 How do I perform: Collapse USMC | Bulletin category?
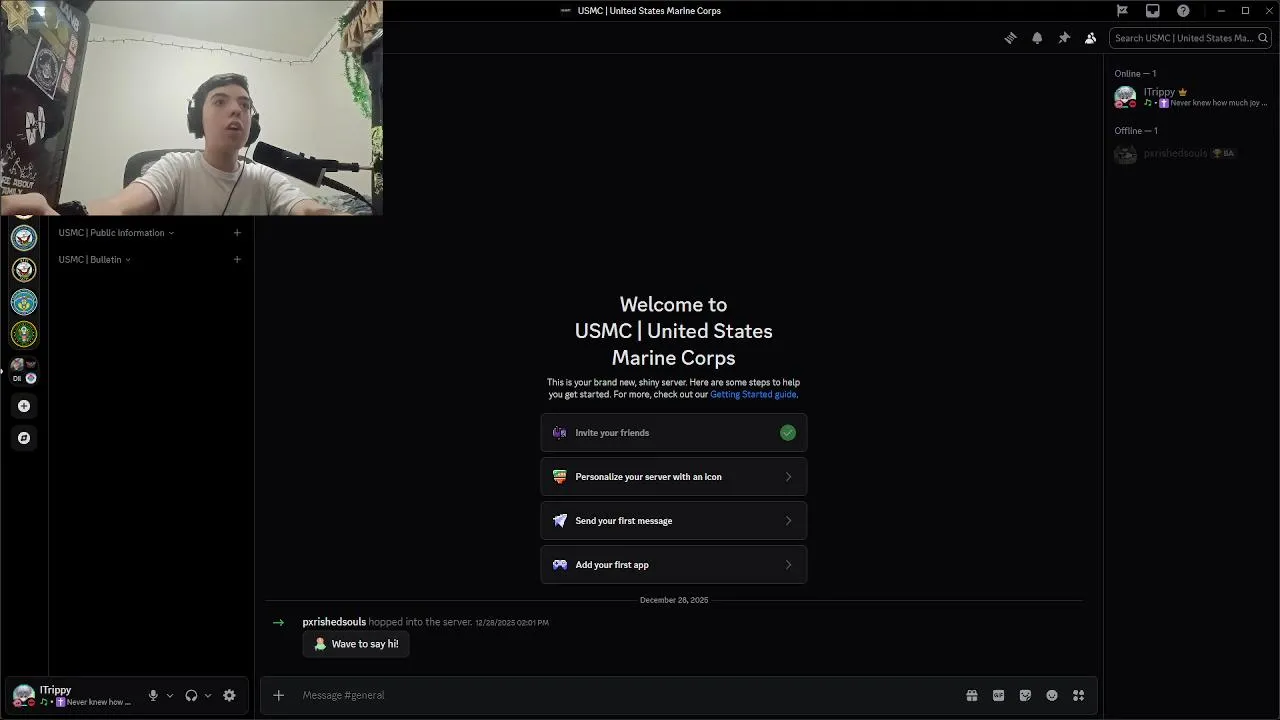pos(94,260)
